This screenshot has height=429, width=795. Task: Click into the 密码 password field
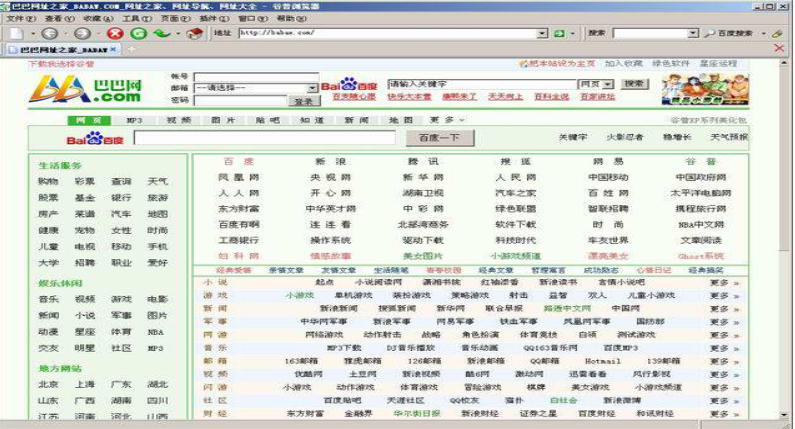click(241, 100)
